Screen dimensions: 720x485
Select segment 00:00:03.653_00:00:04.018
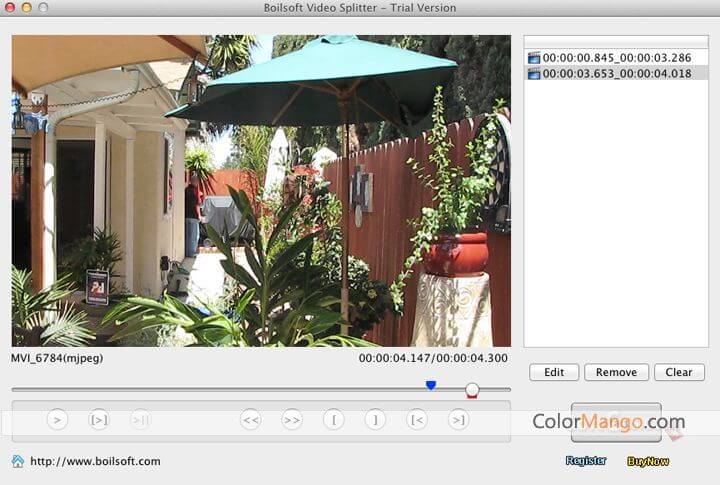click(616, 73)
